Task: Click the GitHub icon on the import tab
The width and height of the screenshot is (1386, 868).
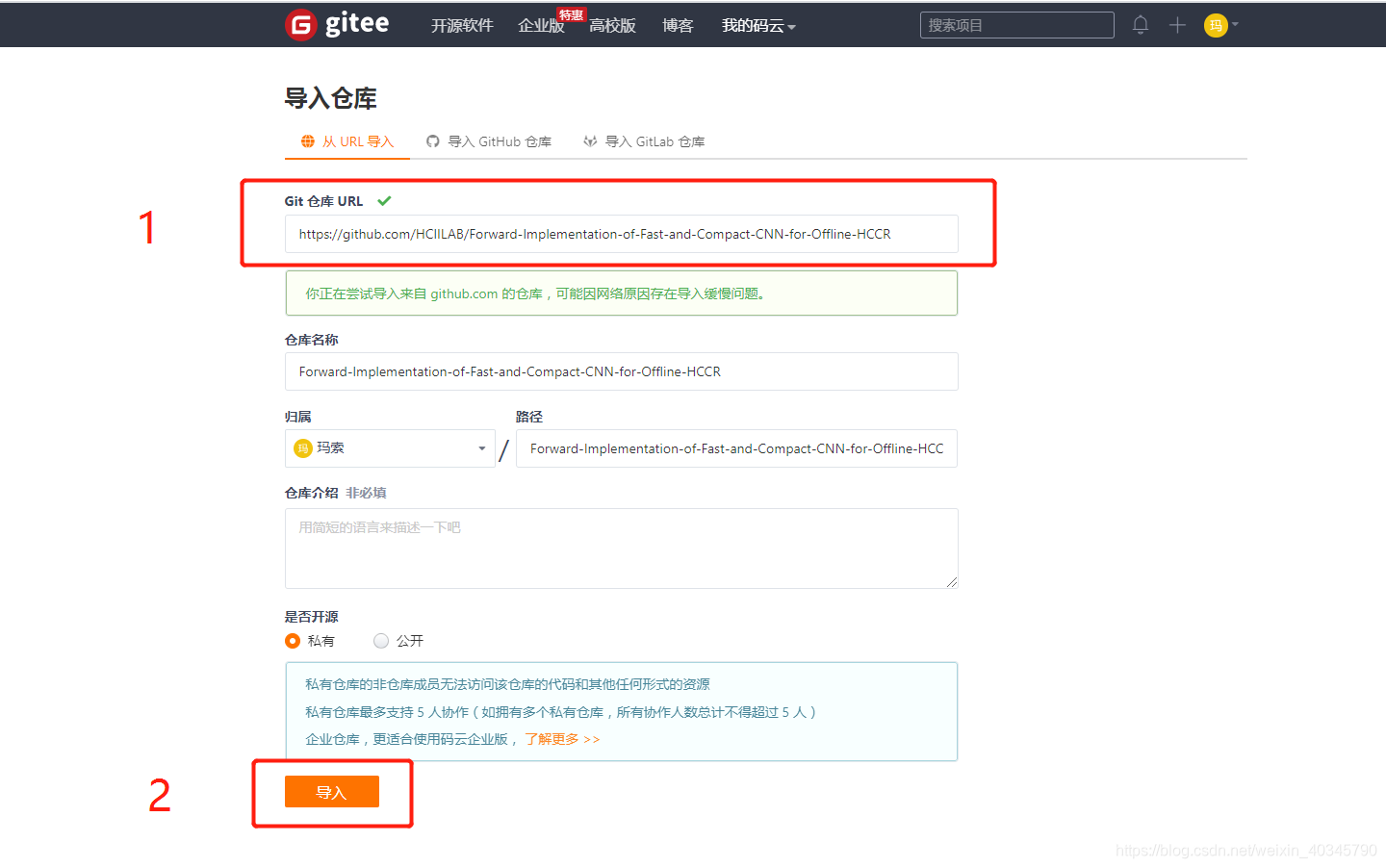Action: point(433,140)
